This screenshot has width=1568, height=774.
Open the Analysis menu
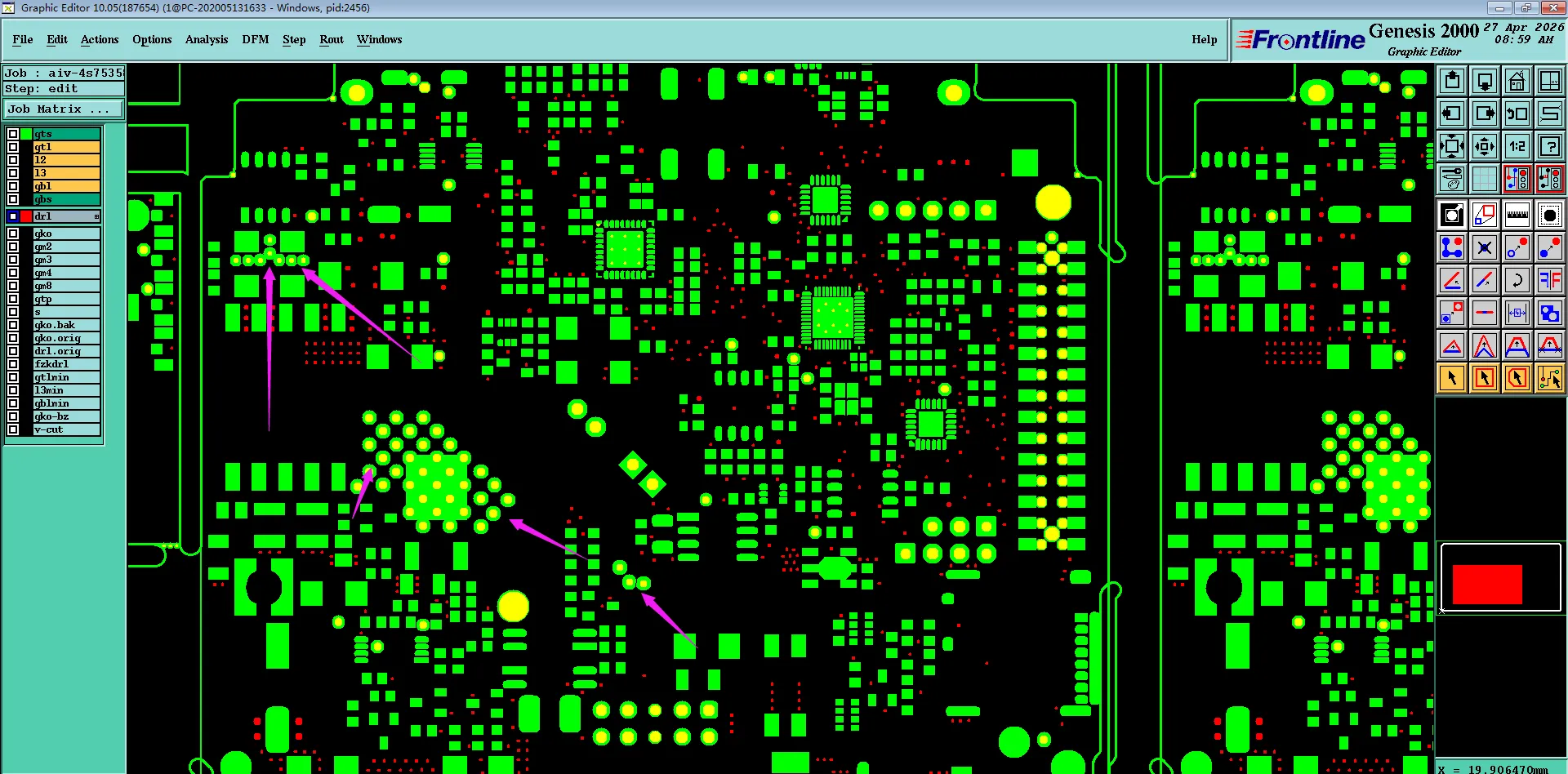[x=207, y=39]
